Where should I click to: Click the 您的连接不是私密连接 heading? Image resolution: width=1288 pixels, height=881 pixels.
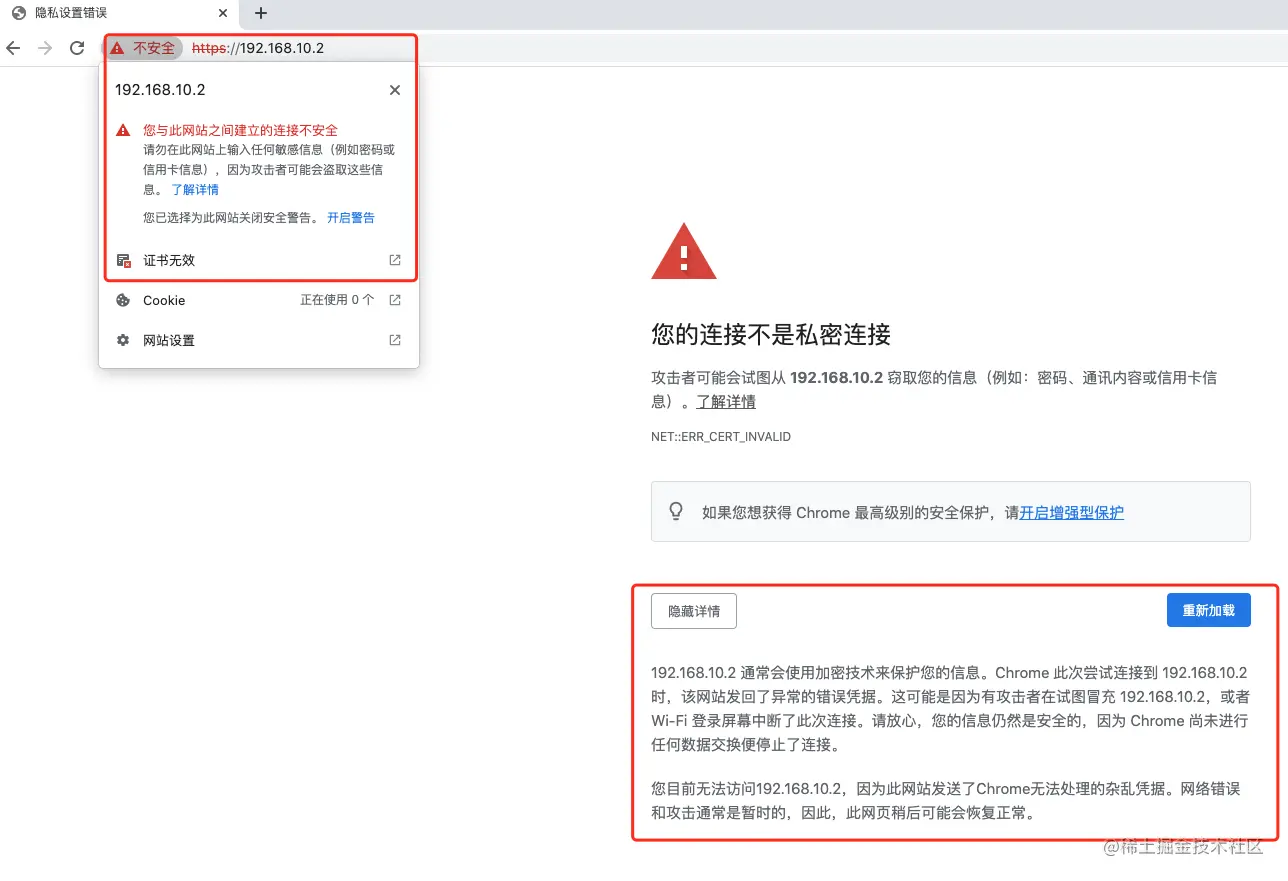(x=771, y=334)
